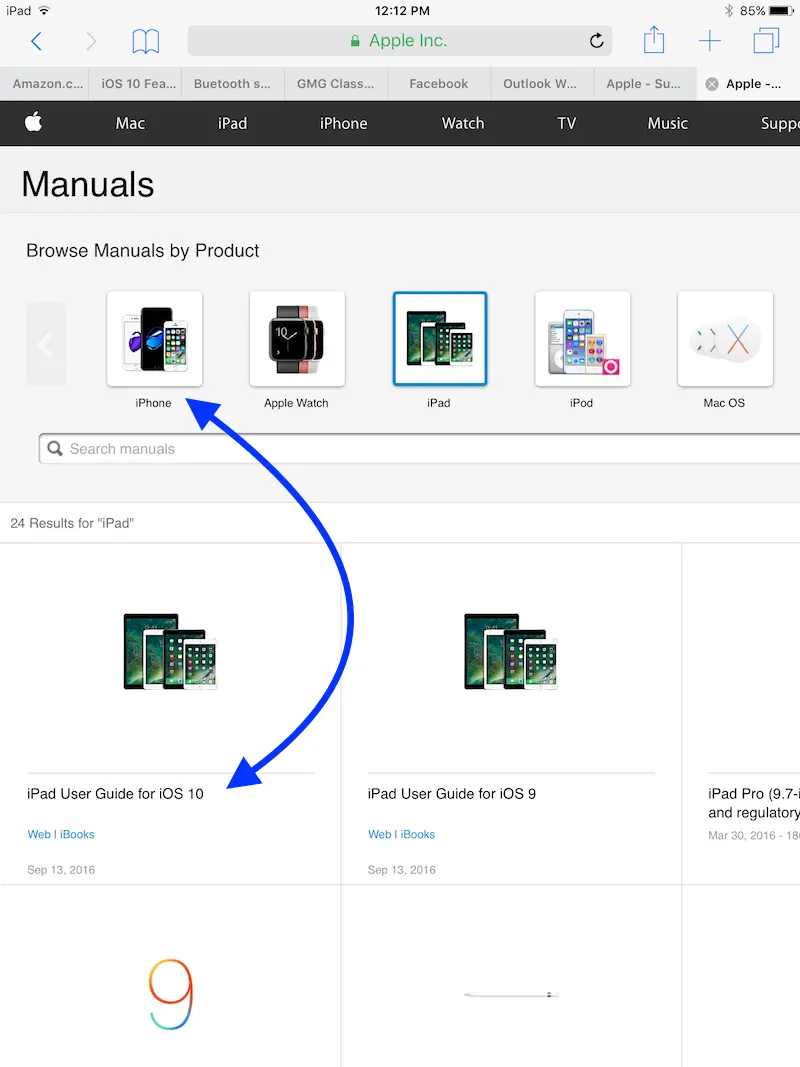The image size is (800, 1067).
Task: Select the Apple Watch product thumbnail
Action: pos(297,339)
